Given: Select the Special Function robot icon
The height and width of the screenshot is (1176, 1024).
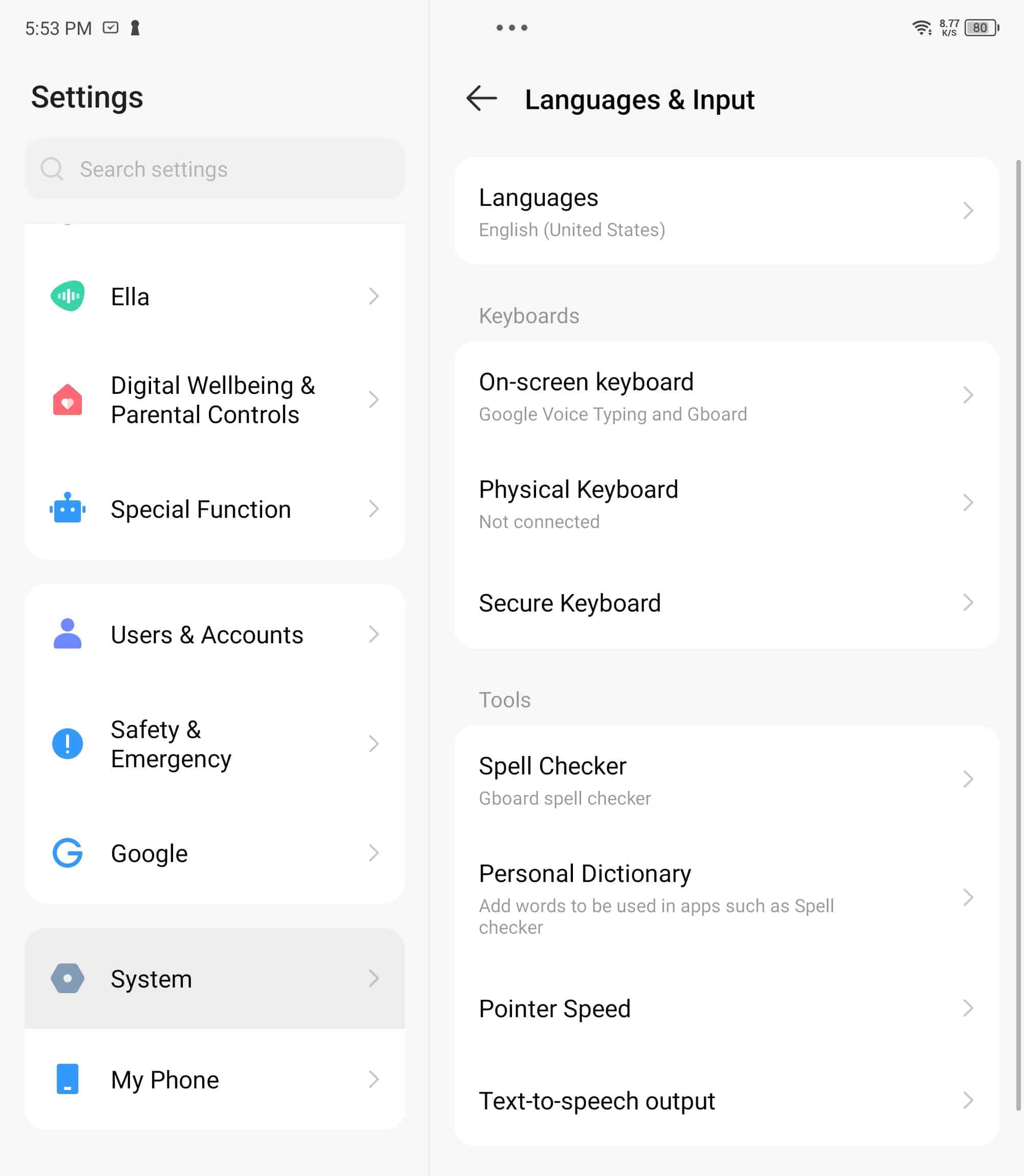Looking at the screenshot, I should (68, 508).
